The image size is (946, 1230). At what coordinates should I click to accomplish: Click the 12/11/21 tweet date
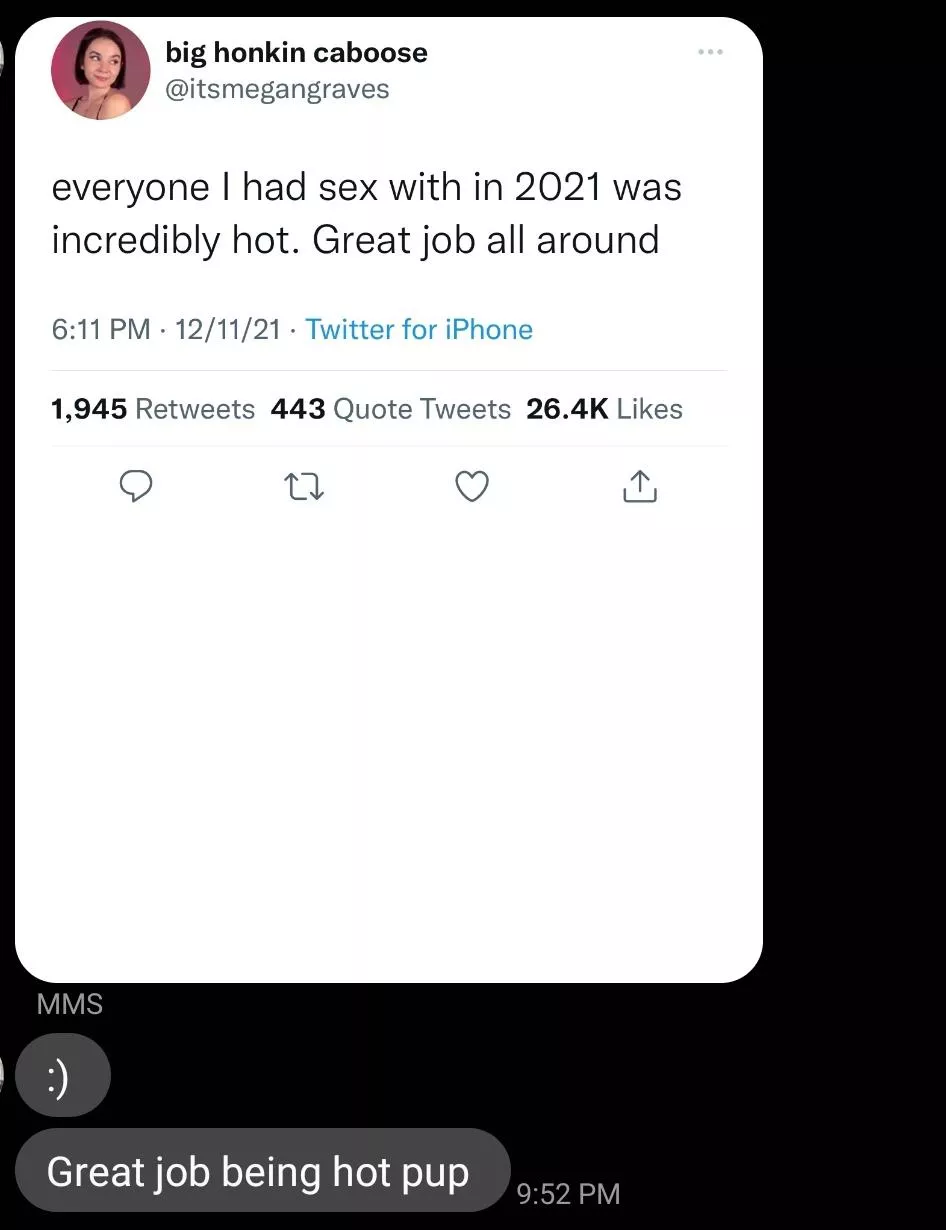pos(227,329)
